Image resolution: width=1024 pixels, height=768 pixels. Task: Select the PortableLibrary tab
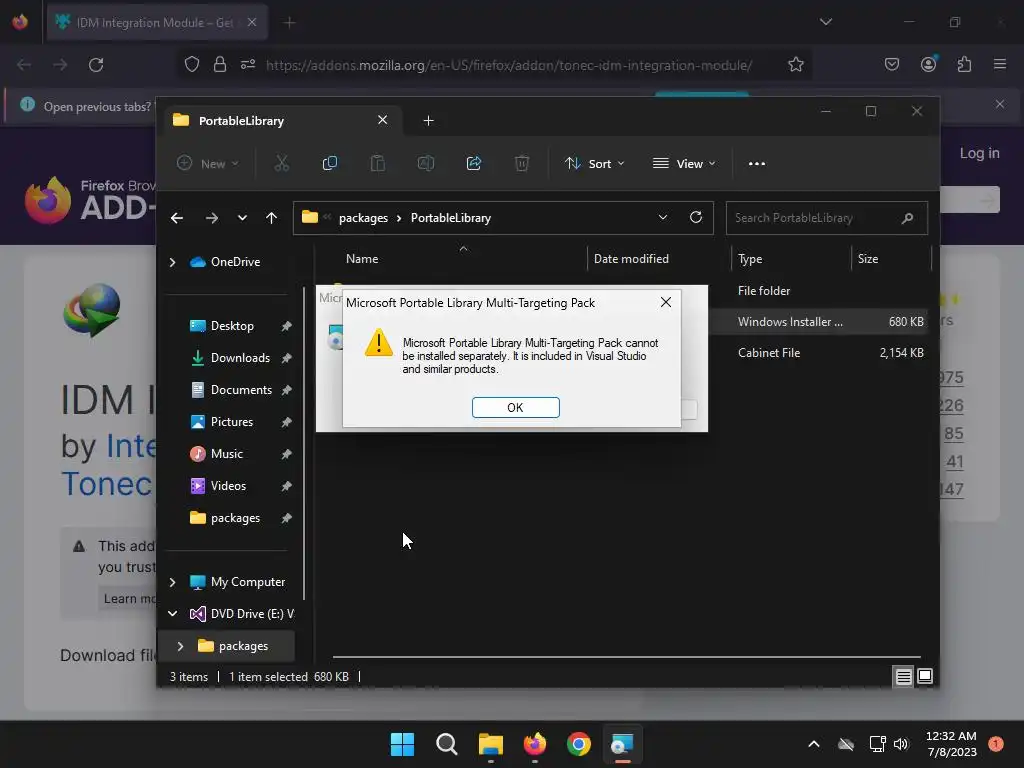(x=281, y=120)
